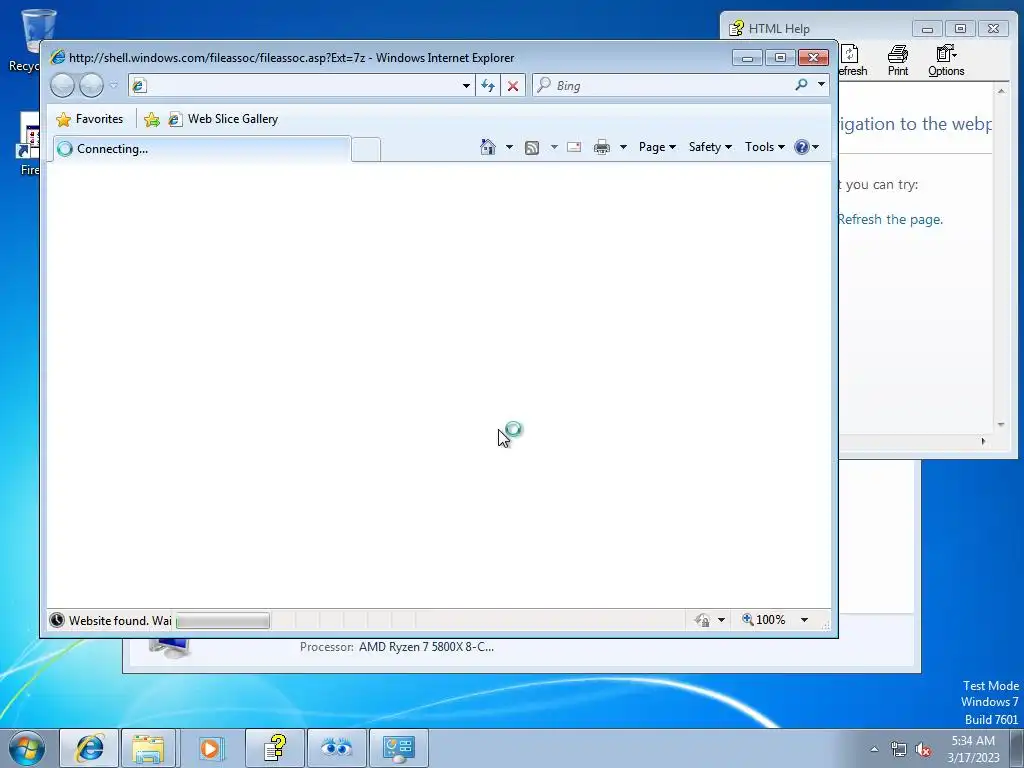Click the muted volume tray icon
Viewport: 1024px width, 768px height.
coord(923,749)
